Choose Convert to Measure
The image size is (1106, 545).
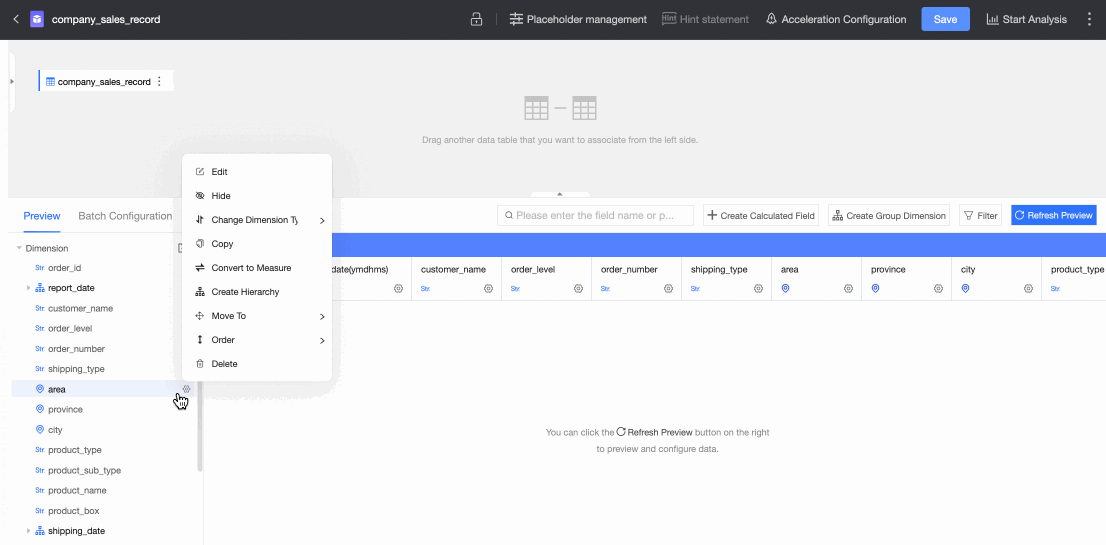pos(257,267)
